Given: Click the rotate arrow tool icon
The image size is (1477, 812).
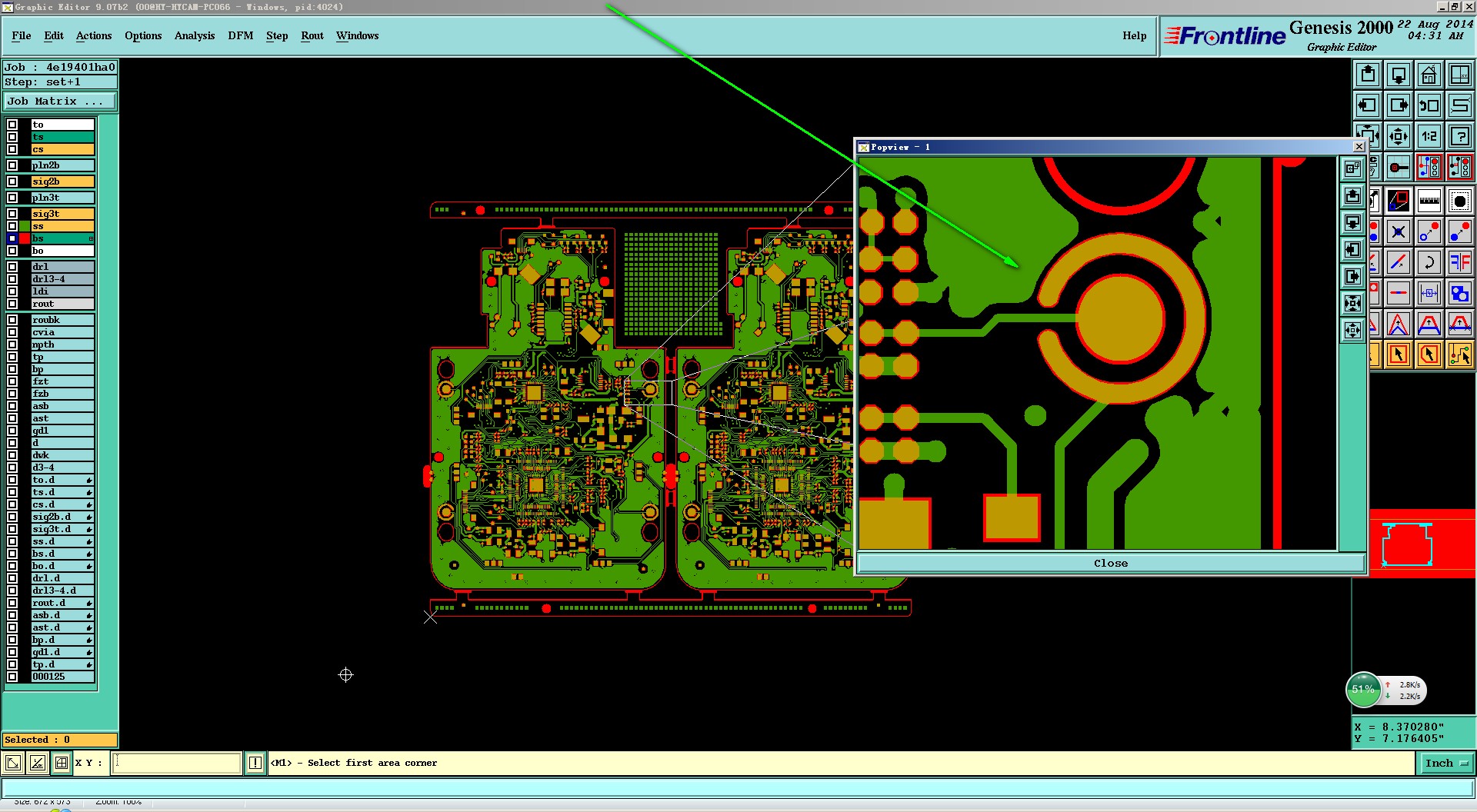Looking at the screenshot, I should [1429, 262].
